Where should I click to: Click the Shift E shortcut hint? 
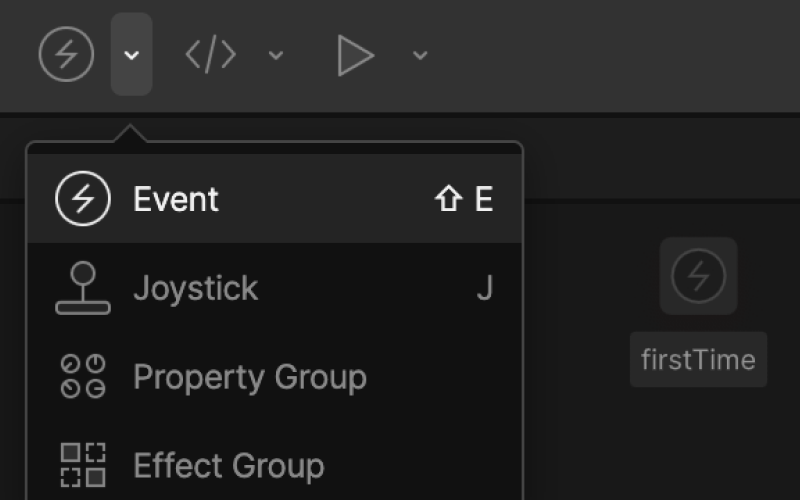click(x=463, y=198)
